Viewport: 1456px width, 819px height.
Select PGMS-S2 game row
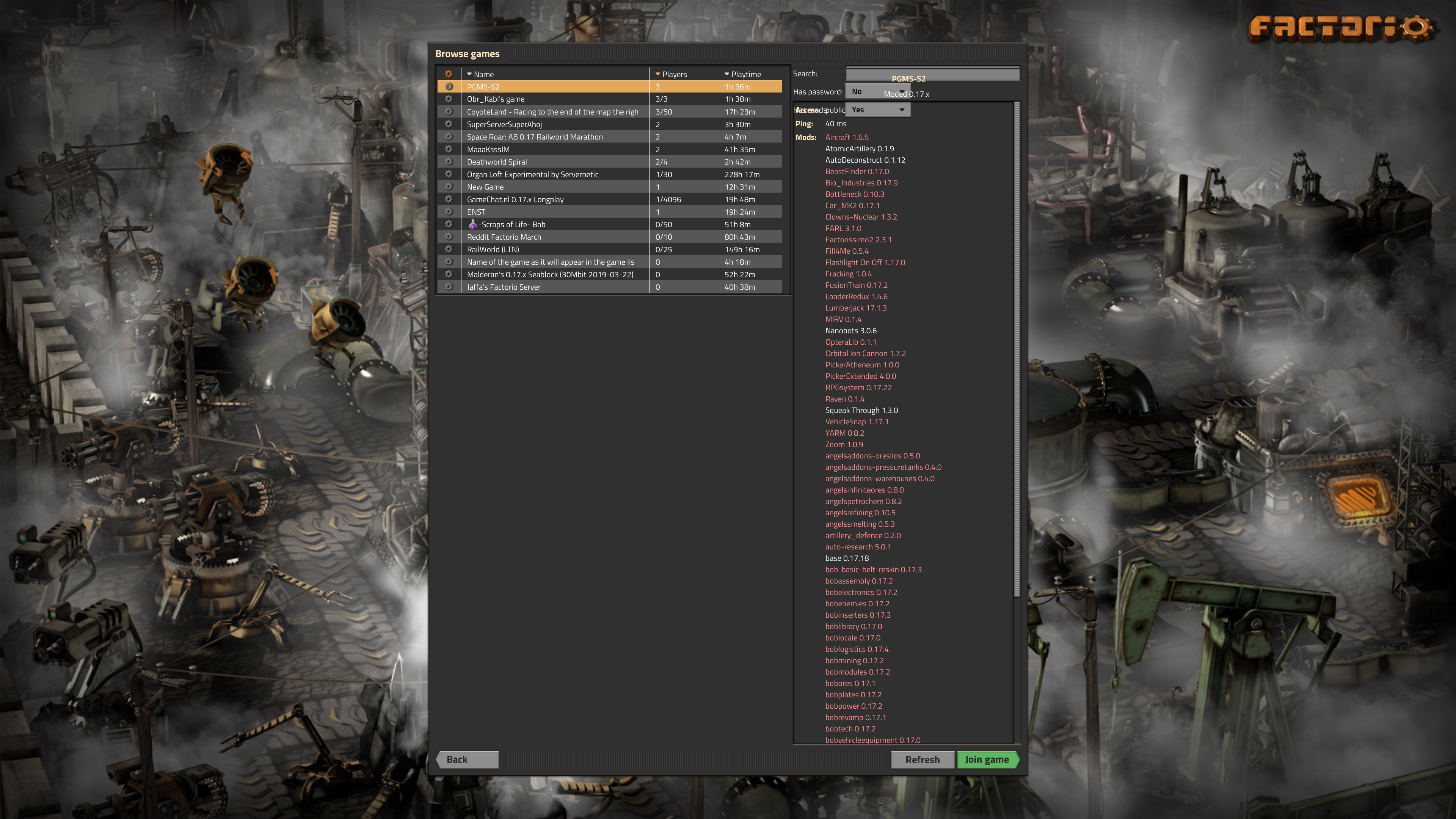[x=610, y=86]
